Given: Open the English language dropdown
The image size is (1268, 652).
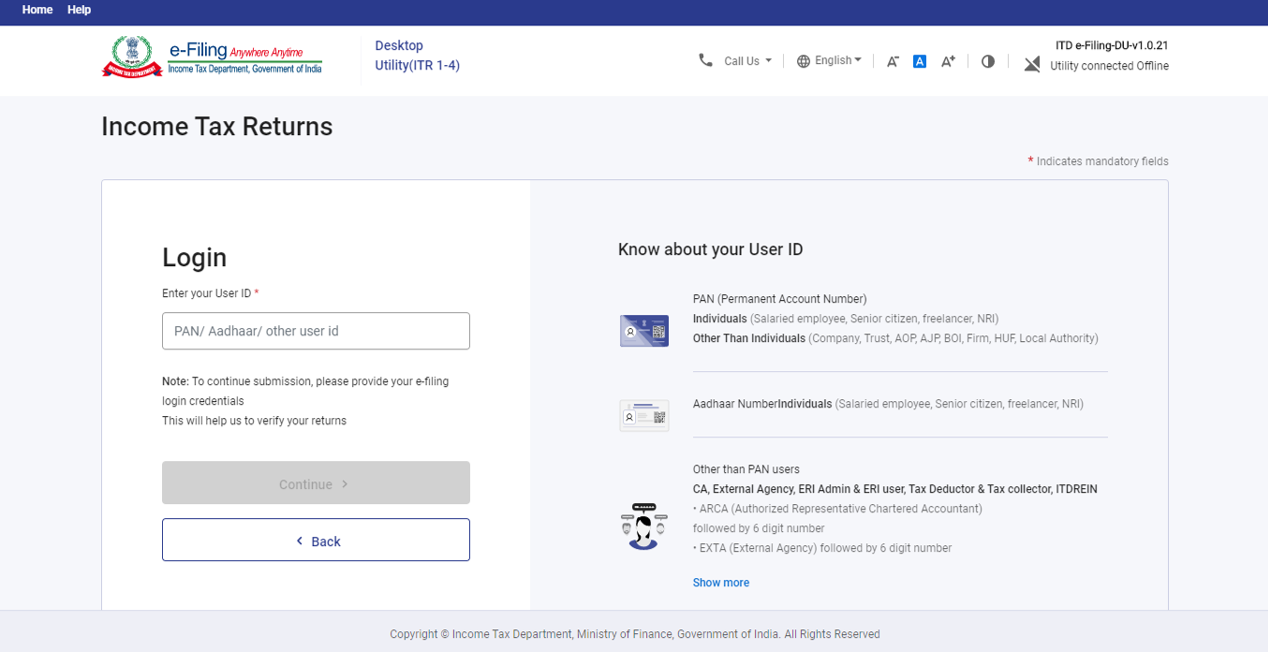Looking at the screenshot, I should coord(837,60).
